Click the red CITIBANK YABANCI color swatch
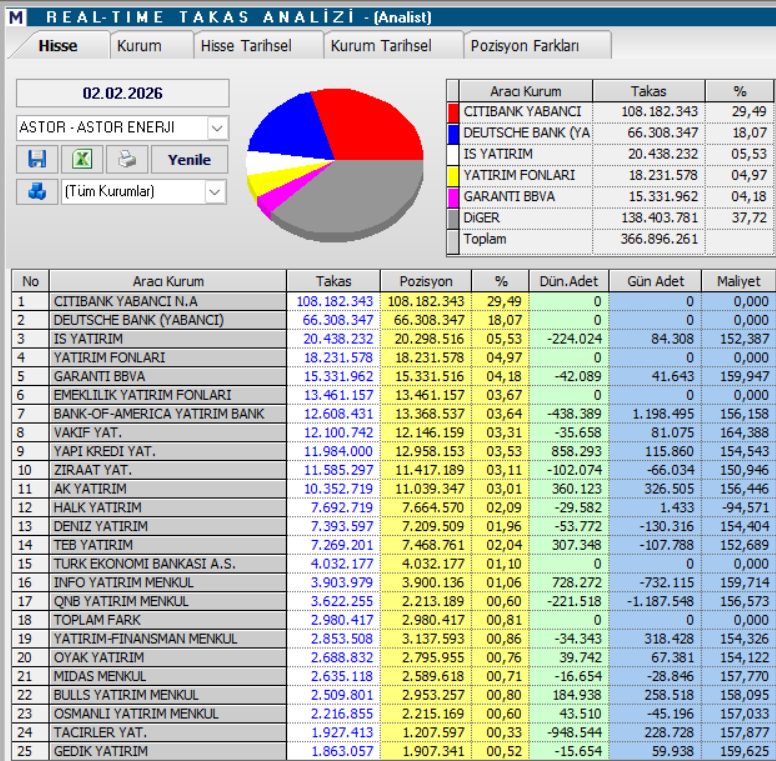Image resolution: width=776 pixels, height=761 pixels. tap(453, 112)
